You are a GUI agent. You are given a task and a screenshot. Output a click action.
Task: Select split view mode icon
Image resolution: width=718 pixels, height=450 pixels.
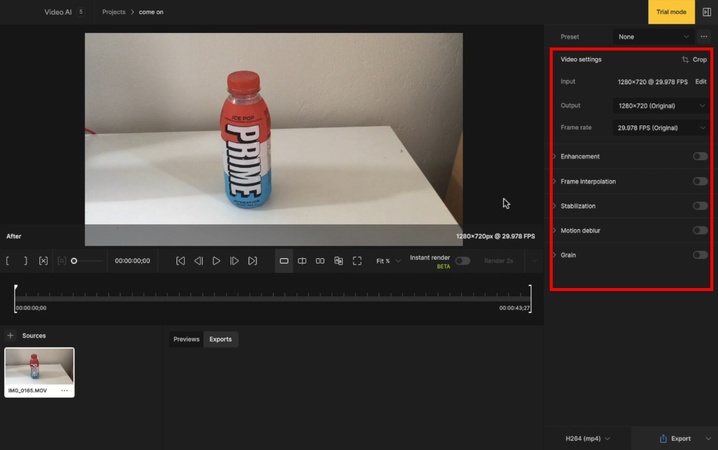302,261
